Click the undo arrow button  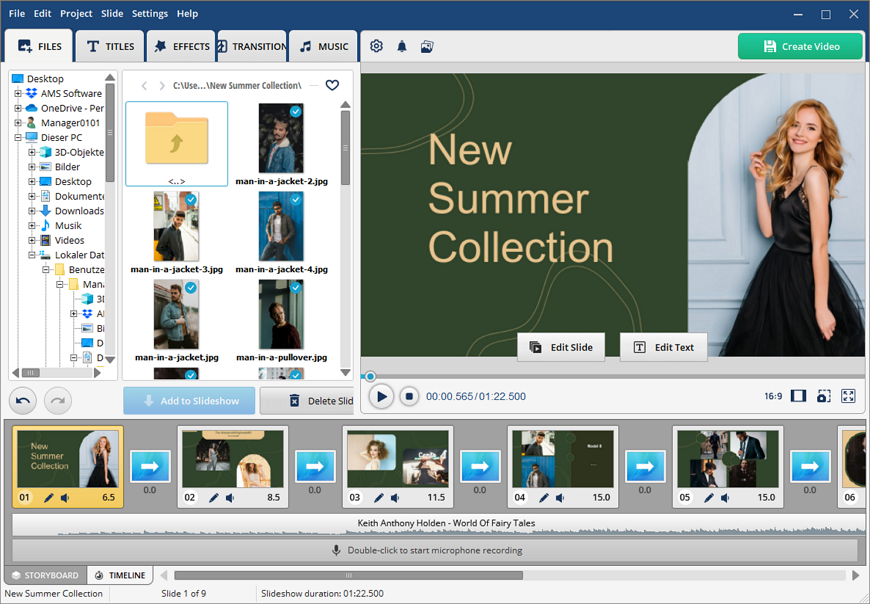click(24, 401)
